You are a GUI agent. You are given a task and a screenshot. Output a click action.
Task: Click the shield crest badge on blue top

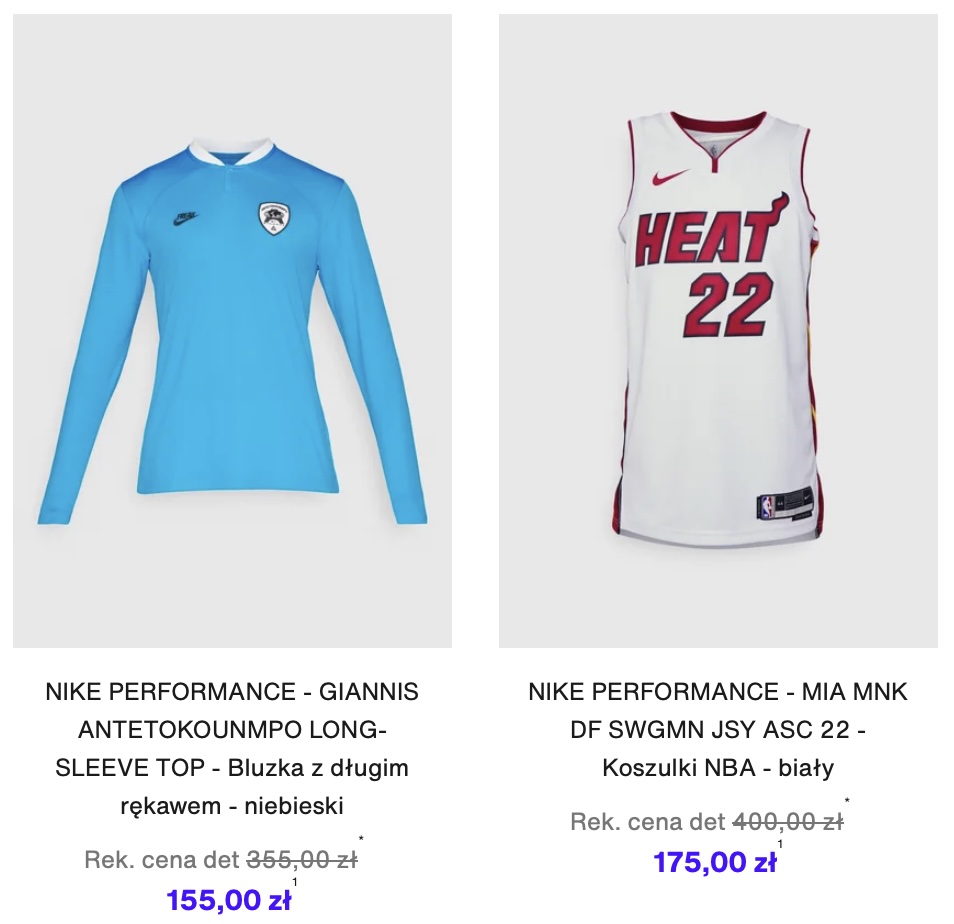pyautogui.click(x=273, y=219)
